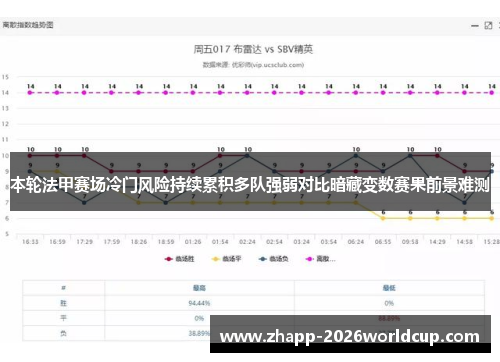
Task: Click the 06:24 x-axis label
Action: [356, 242]
